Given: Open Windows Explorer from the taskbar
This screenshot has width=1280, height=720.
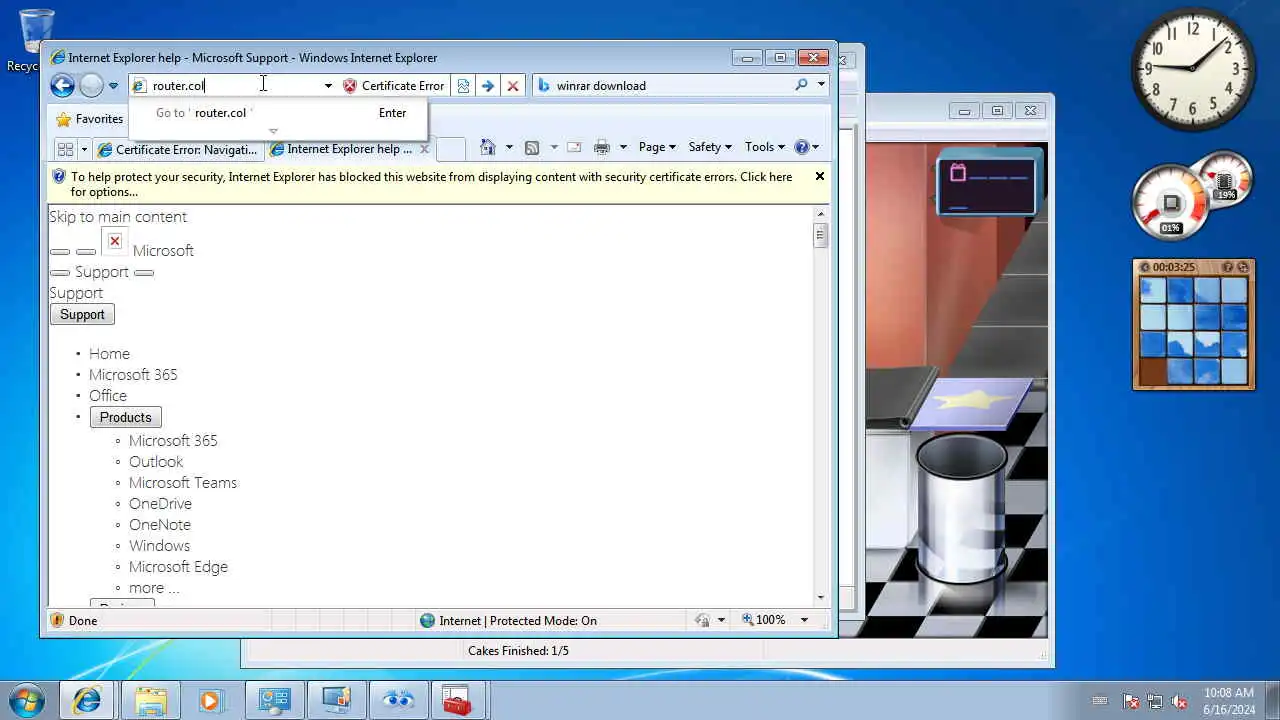Looking at the screenshot, I should 150,701.
